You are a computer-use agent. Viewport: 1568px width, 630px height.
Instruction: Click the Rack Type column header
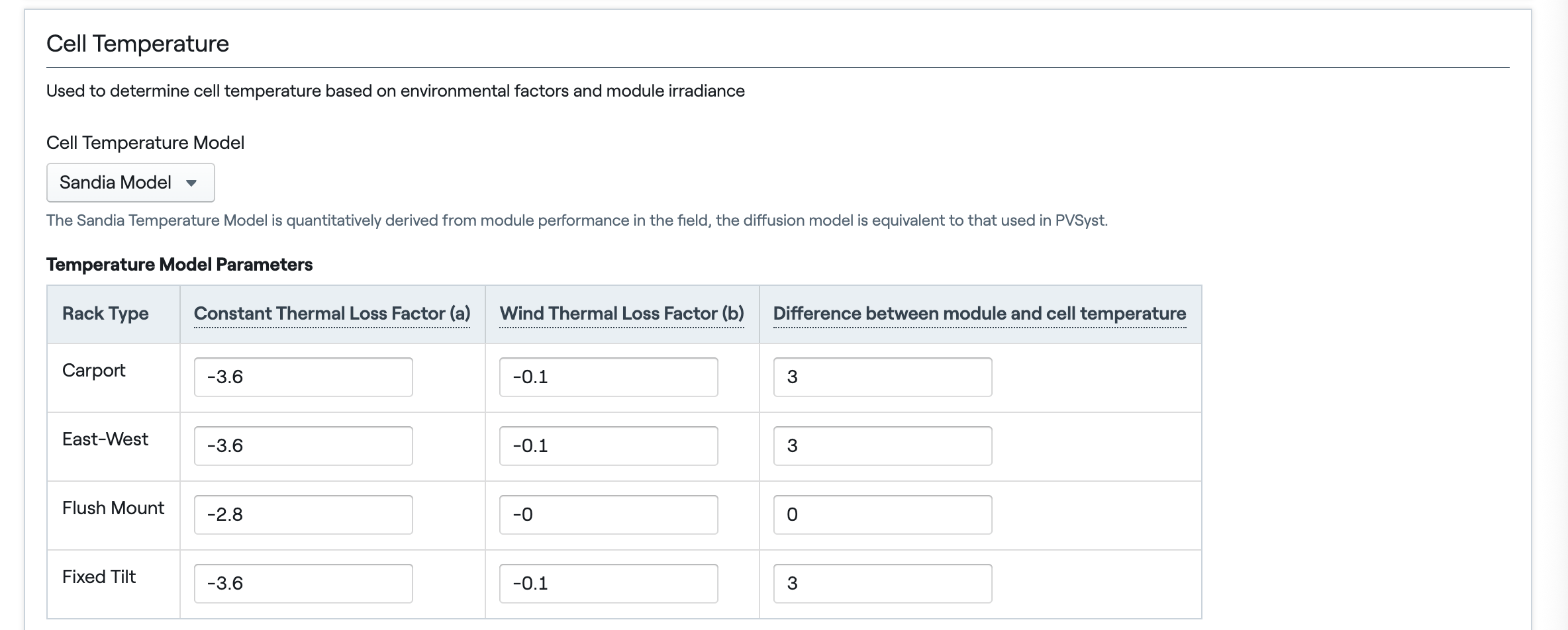[x=105, y=314]
